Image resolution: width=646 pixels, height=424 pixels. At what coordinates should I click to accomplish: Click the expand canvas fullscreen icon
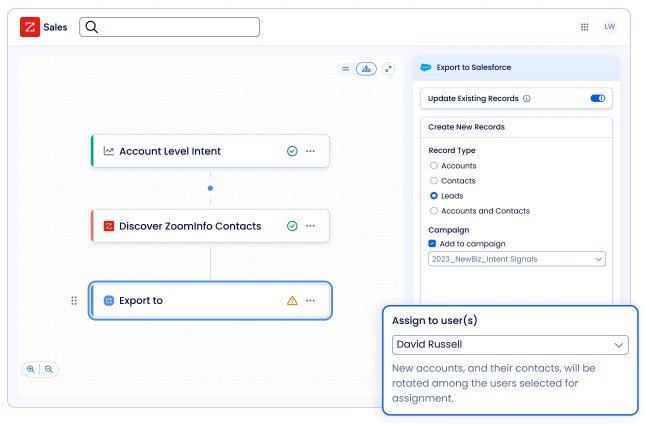(388, 69)
